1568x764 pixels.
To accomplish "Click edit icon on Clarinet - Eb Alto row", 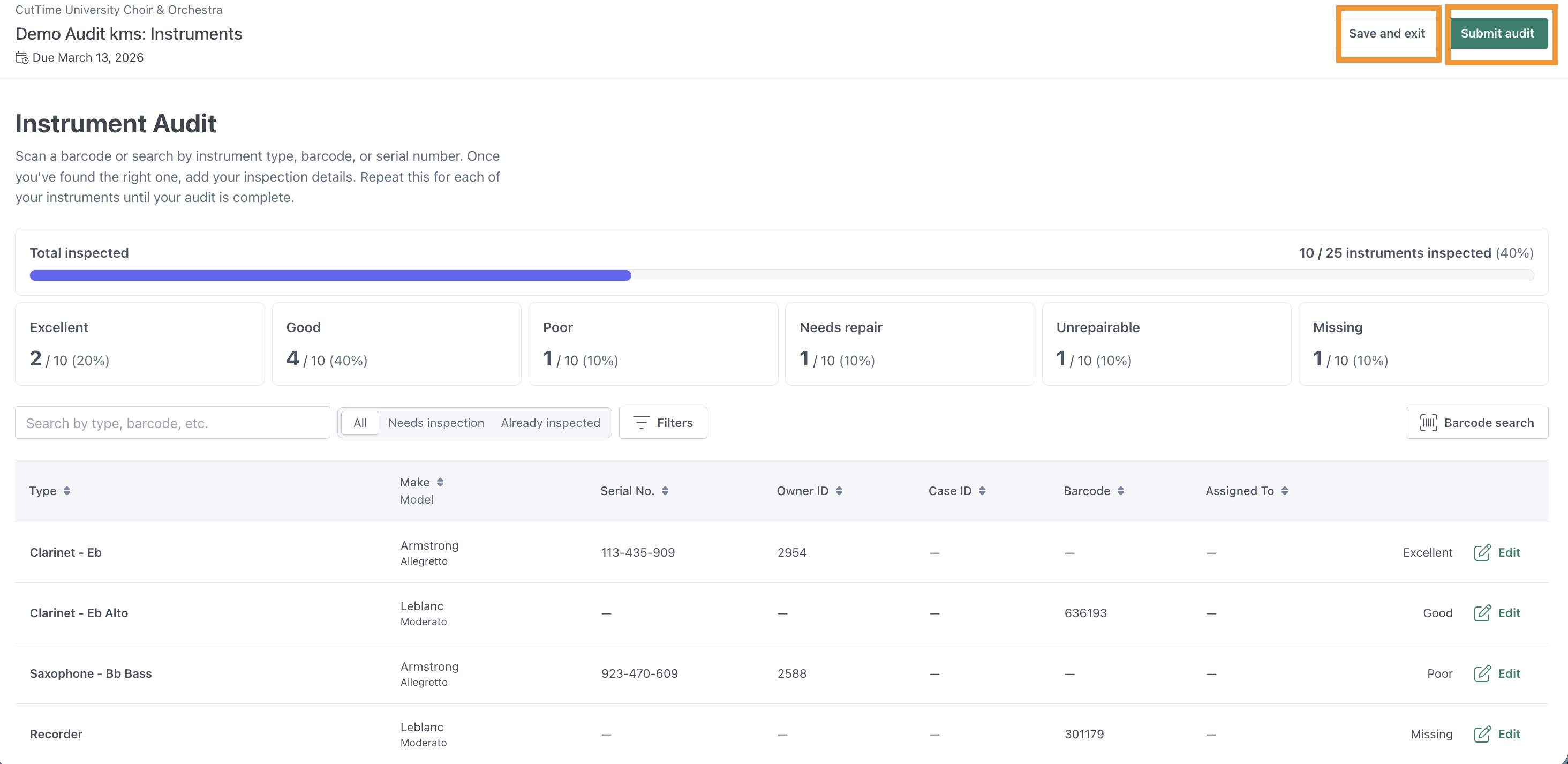I will click(1482, 612).
